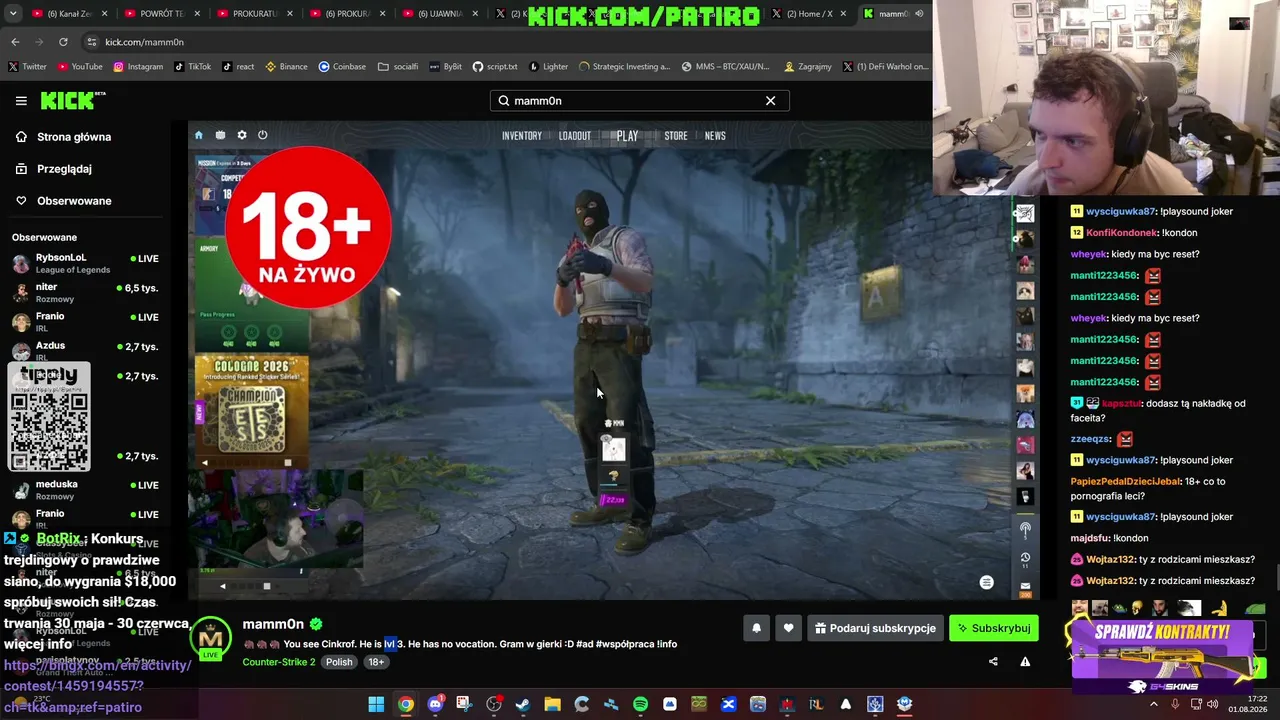This screenshot has width=1280, height=720.
Task: Share the stream with share icon
Action: 993,661
